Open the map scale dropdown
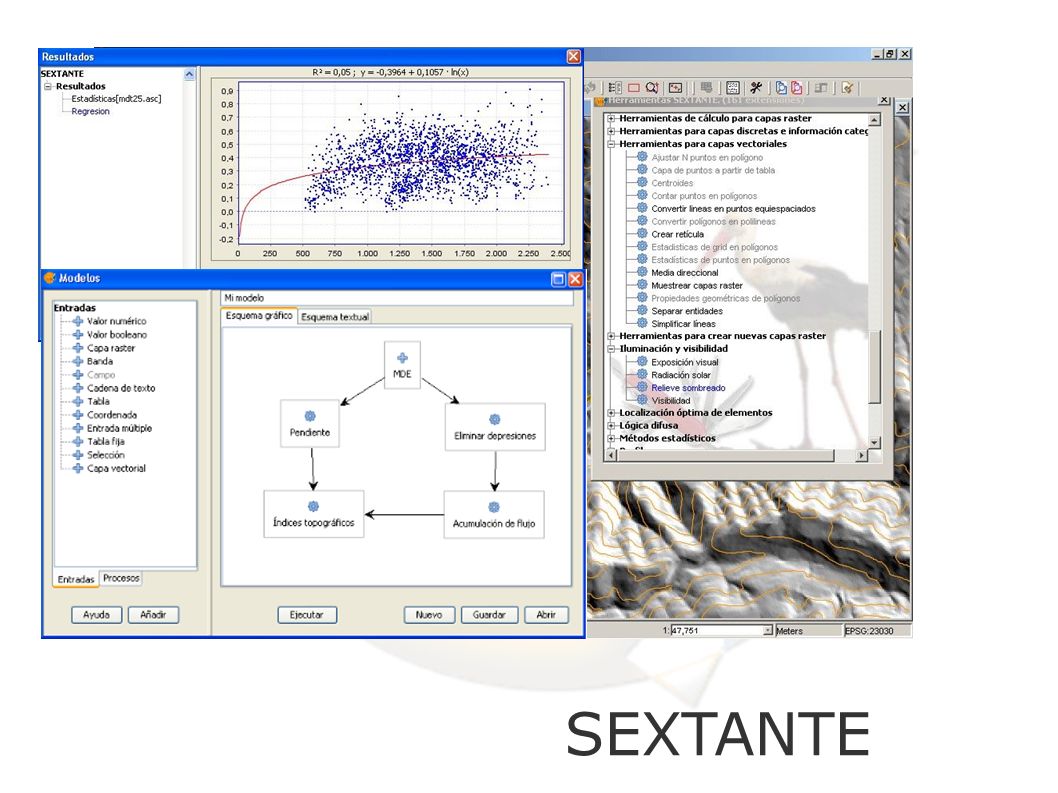Viewport: 1058px width, 793px height. pyautogui.click(x=767, y=630)
